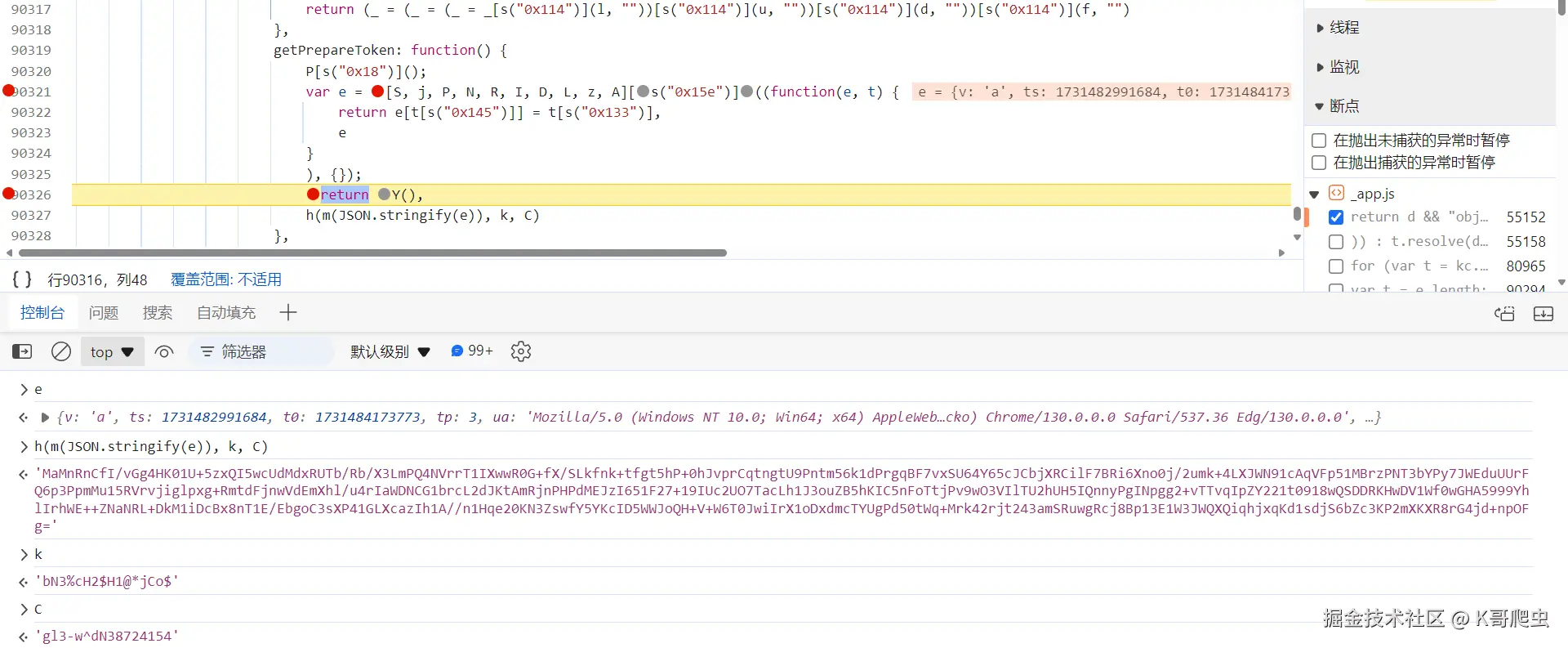Screen dimensions: 1568x648
Task: Click console output 'bN3%cH2$H1@*jCo$'
Action: (107, 582)
